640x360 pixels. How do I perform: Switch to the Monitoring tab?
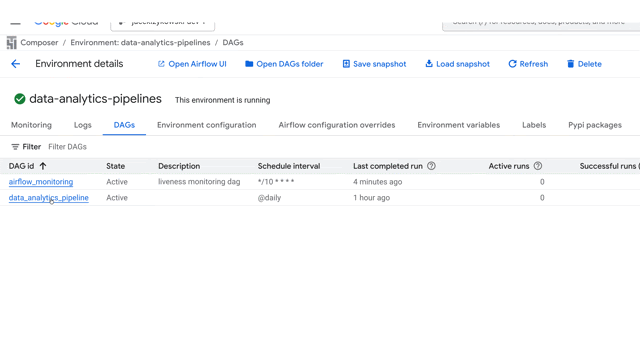[x=31, y=125]
